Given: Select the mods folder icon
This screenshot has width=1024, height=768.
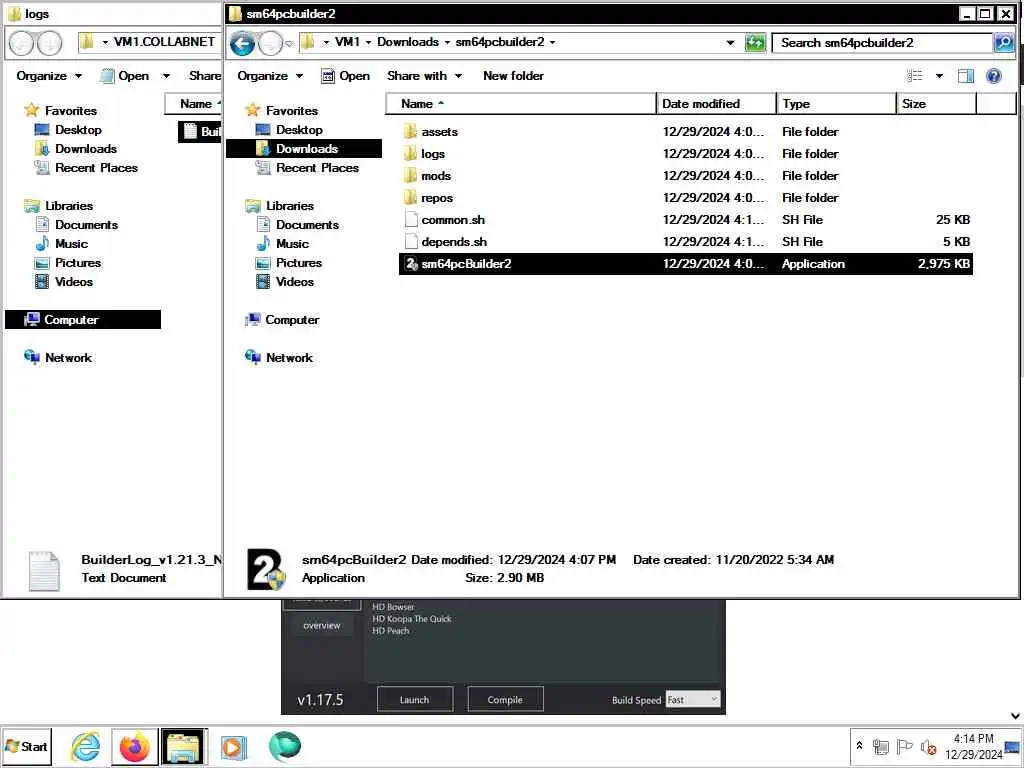Looking at the screenshot, I should (x=410, y=176).
